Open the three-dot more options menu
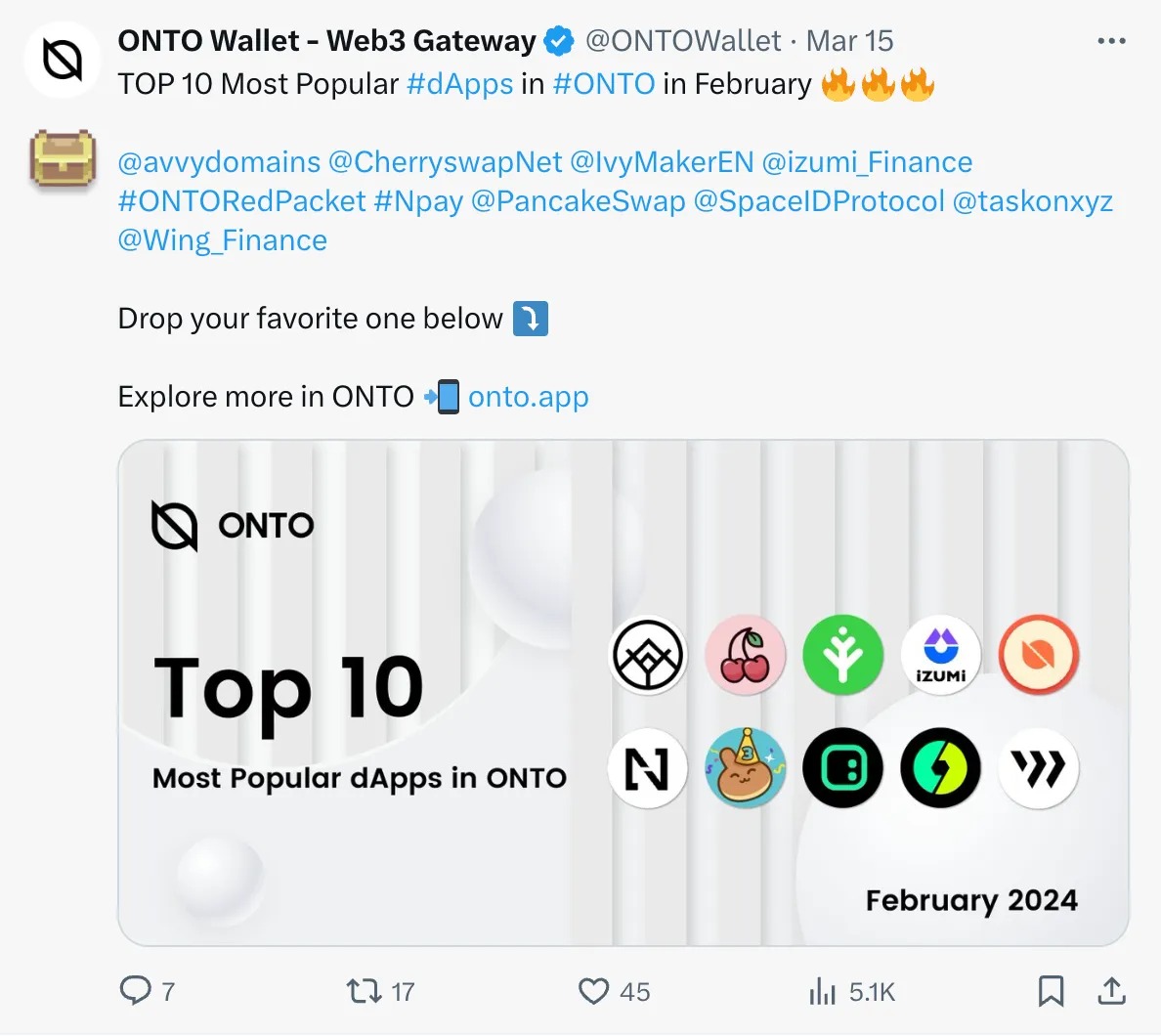 click(1111, 41)
